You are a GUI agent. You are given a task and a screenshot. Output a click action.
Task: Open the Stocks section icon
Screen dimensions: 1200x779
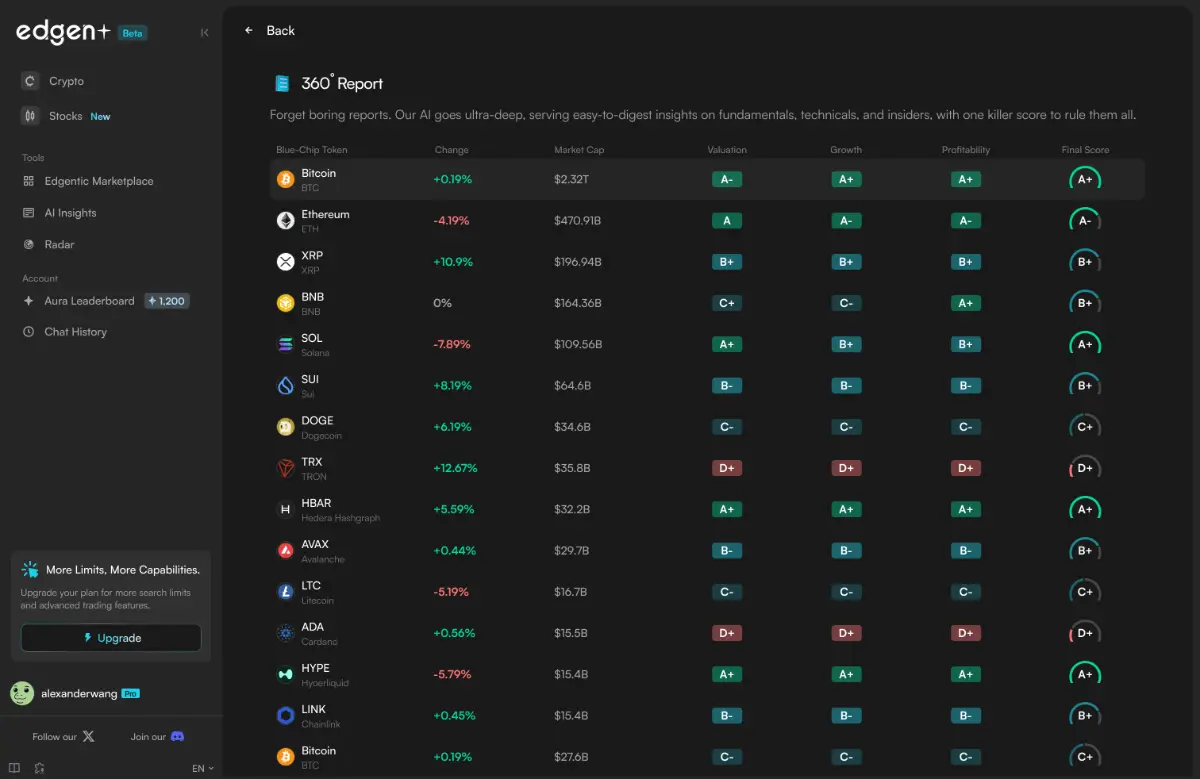(x=30, y=116)
